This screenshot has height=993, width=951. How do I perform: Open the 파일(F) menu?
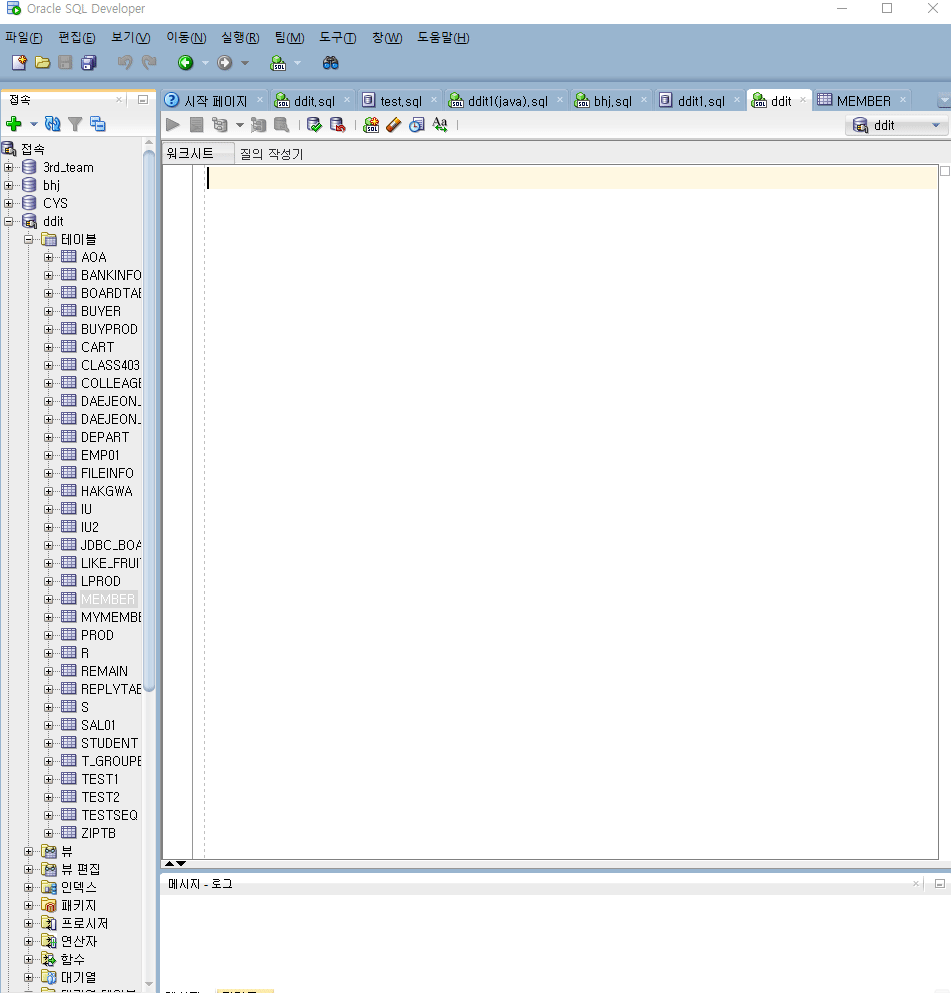(23, 38)
